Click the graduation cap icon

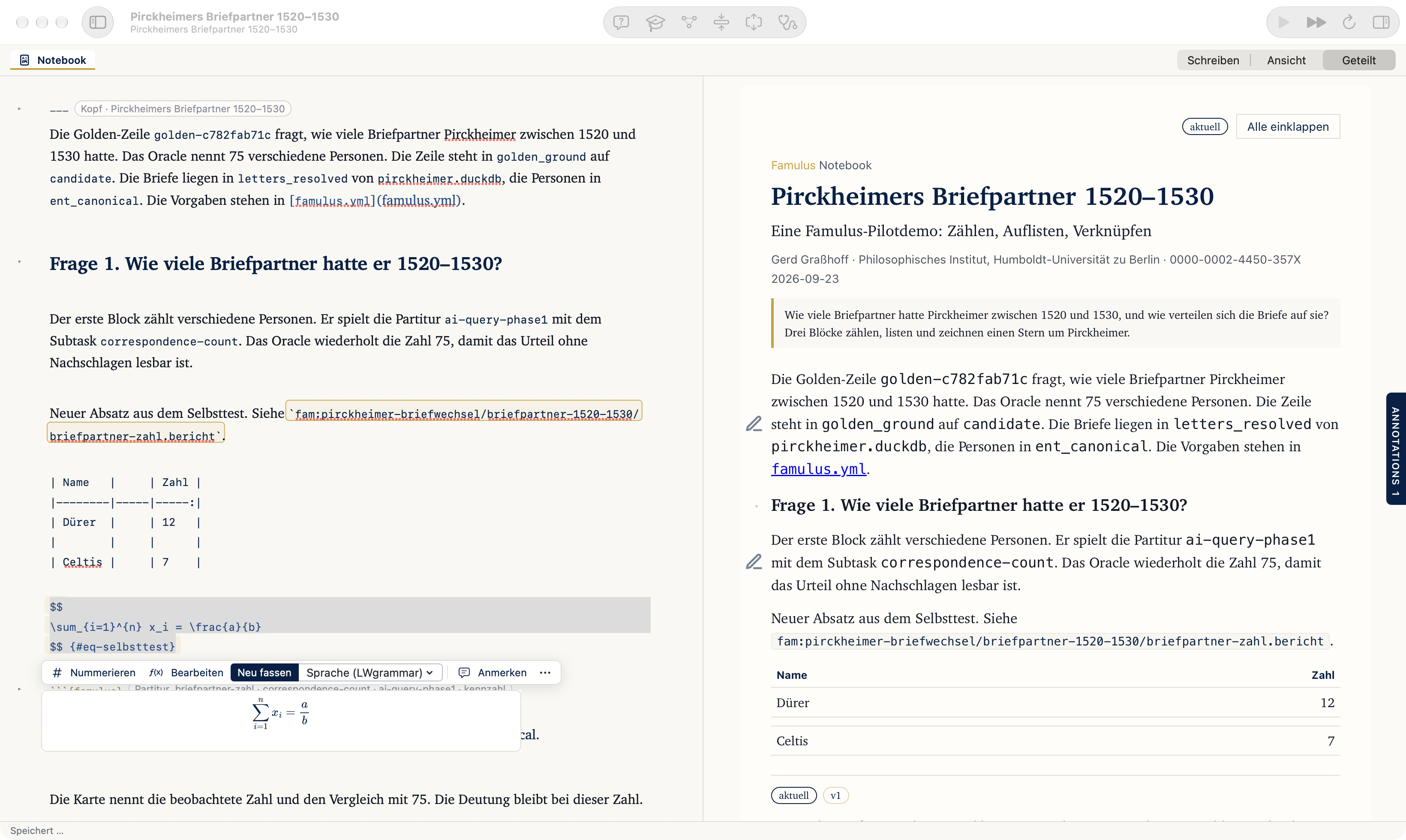coord(655,22)
